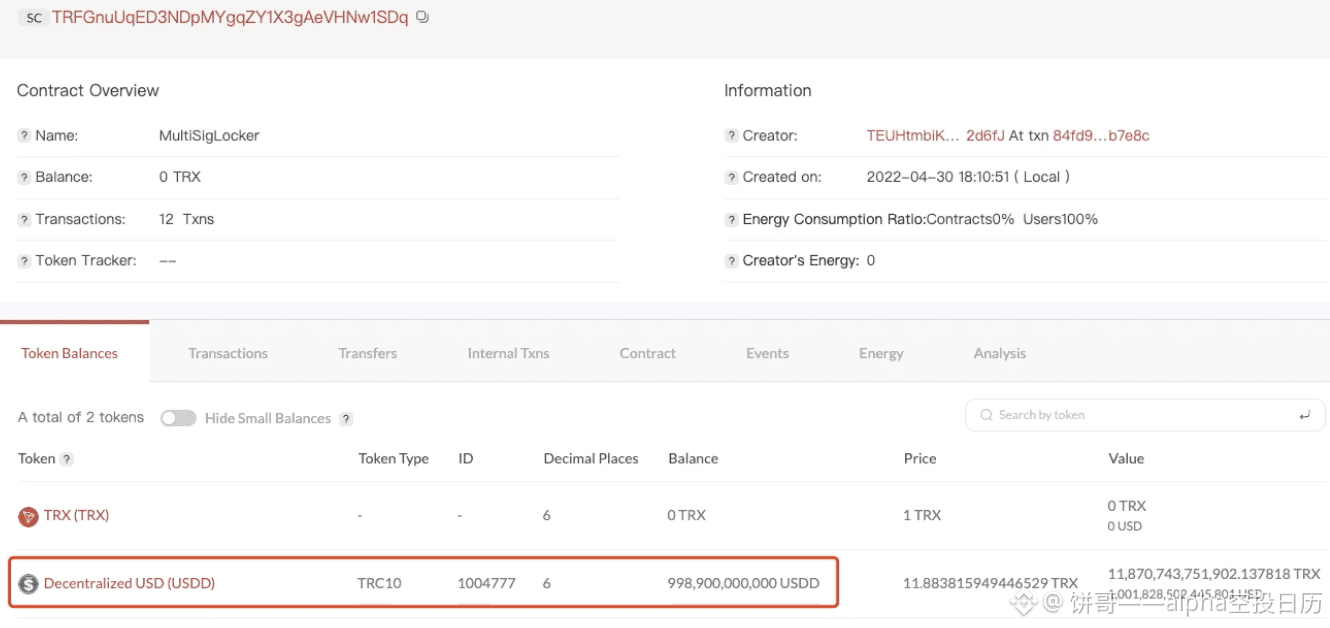Switch to the Events tab
1330x628 pixels.
point(767,353)
